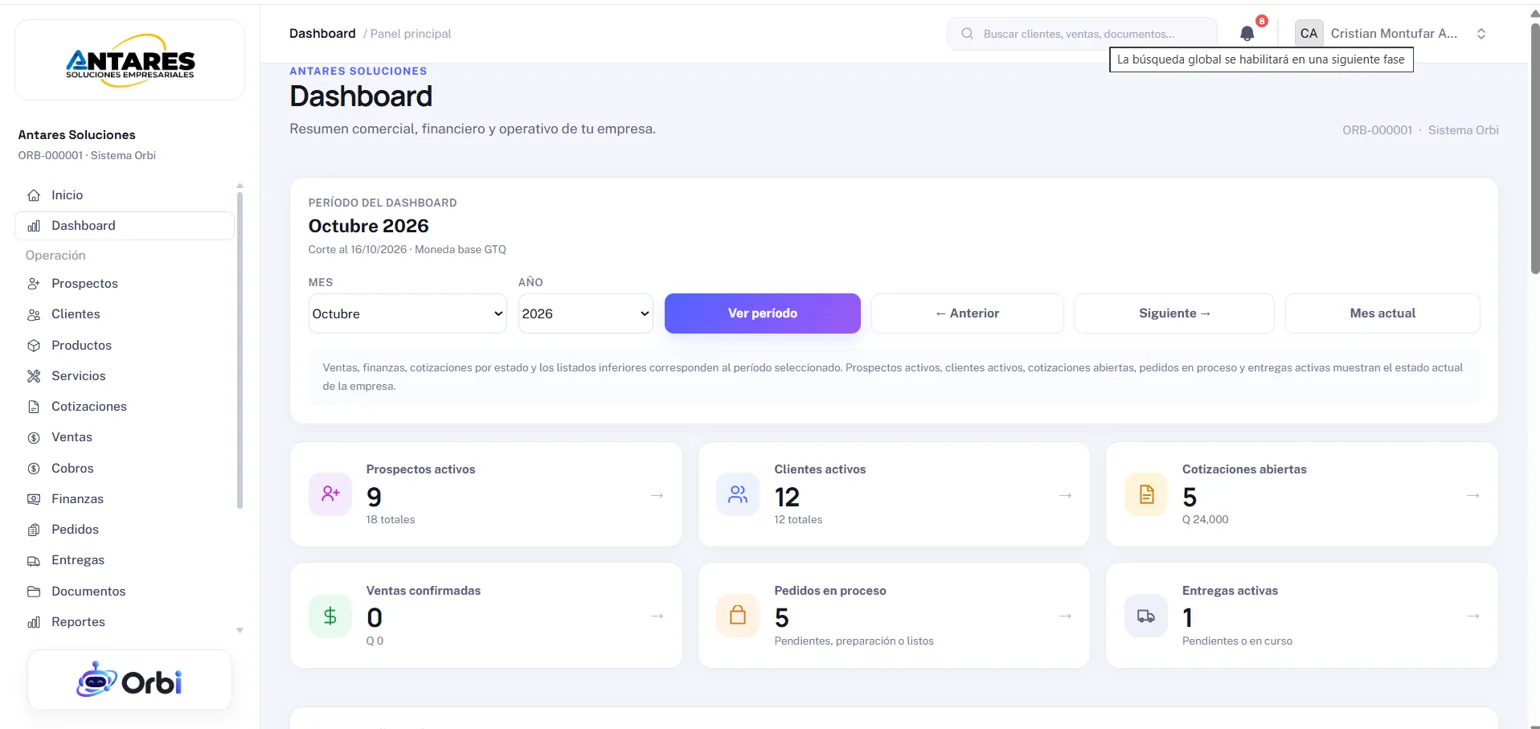The width and height of the screenshot is (1540, 729).
Task: Navigate to Reportes in the sidebar
Action: click(x=125, y=622)
